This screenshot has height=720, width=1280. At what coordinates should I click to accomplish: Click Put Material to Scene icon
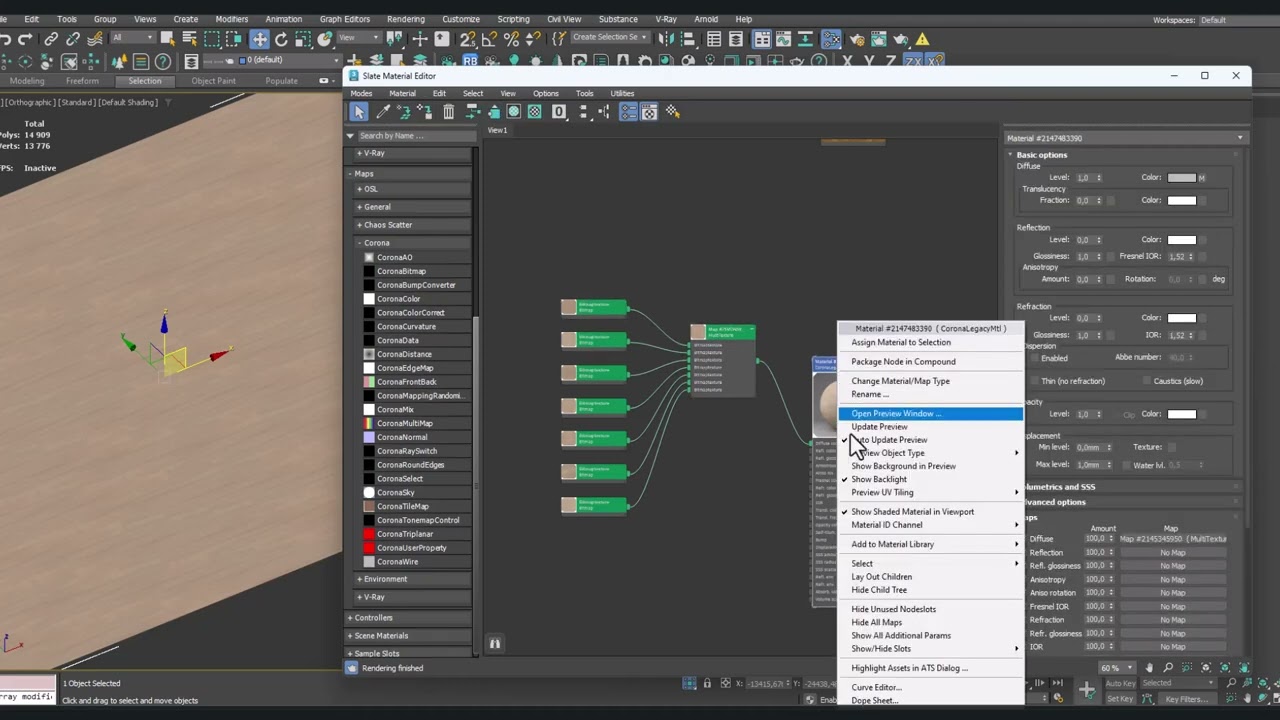(403, 112)
